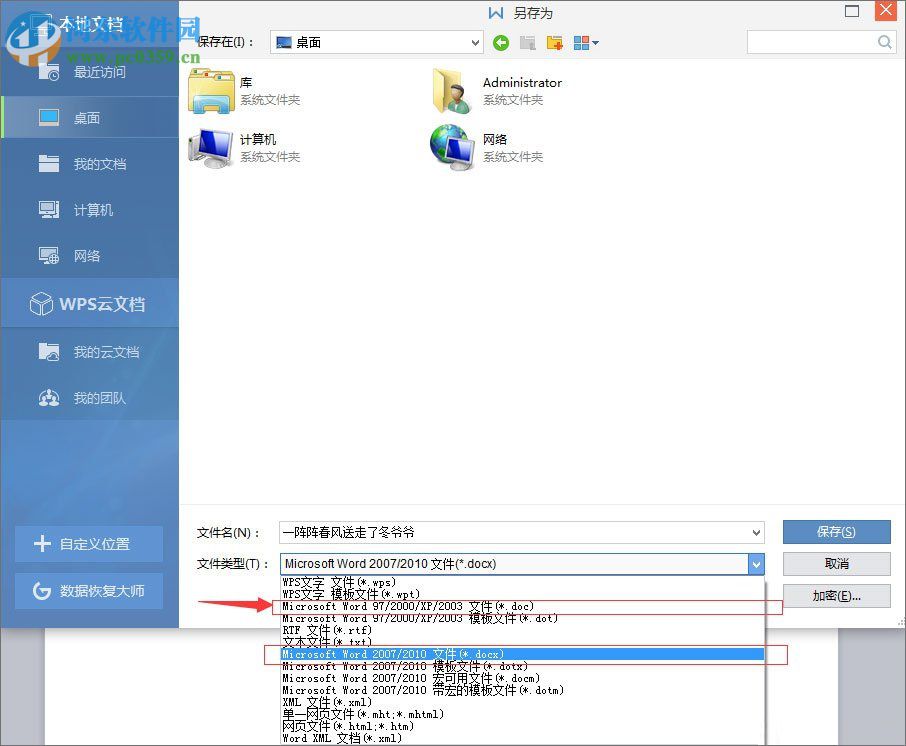Screen dimensions: 906x746
Task: Open 数据恢复大师 from the sidebar
Action: click(x=89, y=591)
